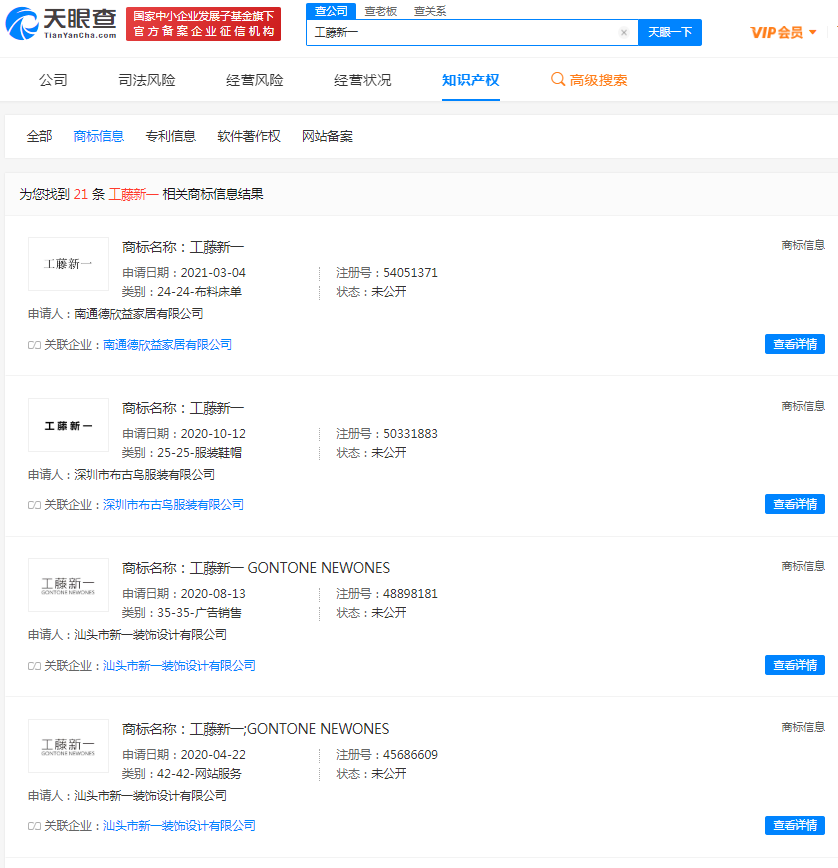Viewport: 838px width, 868px height.
Task: Select the 专利信息 filter
Action: pos(170,136)
